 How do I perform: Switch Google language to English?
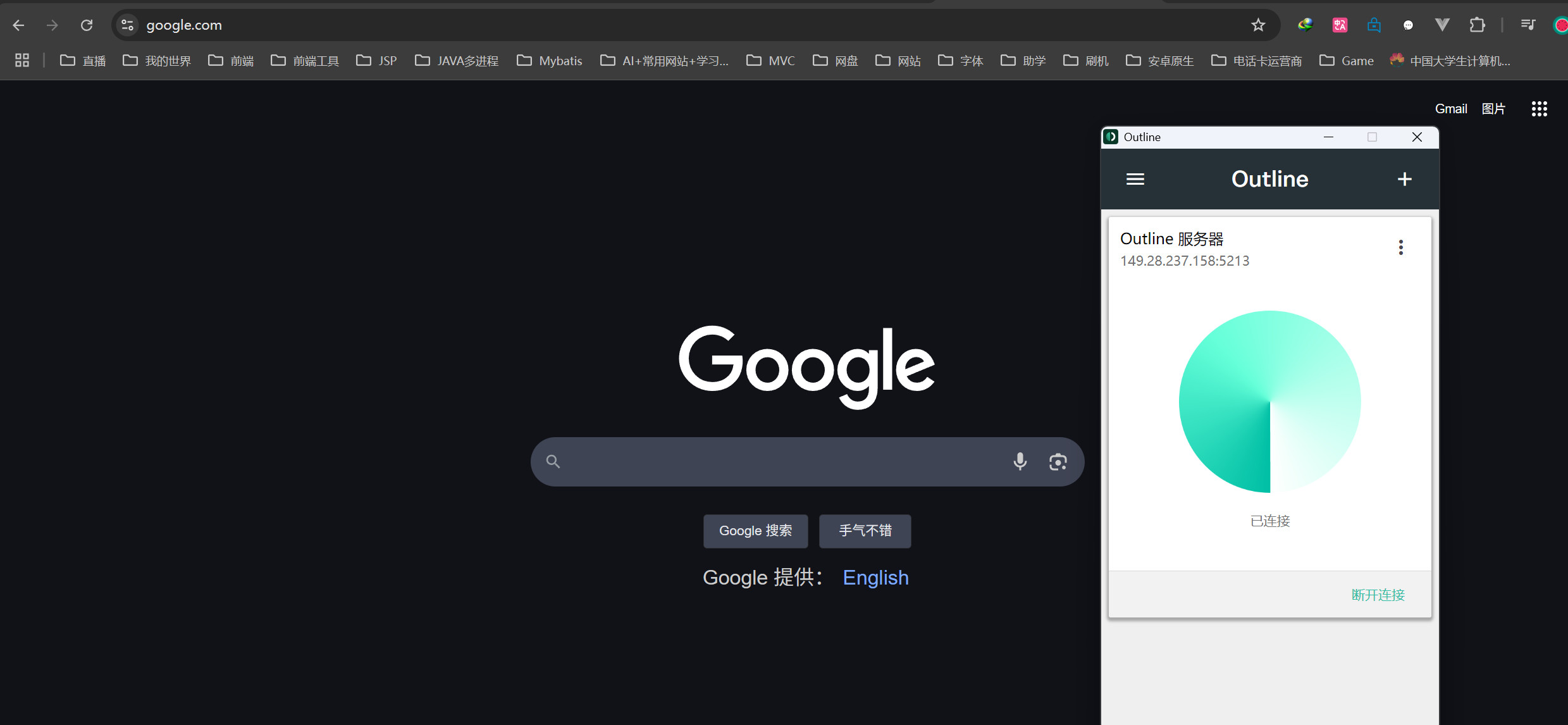[875, 578]
